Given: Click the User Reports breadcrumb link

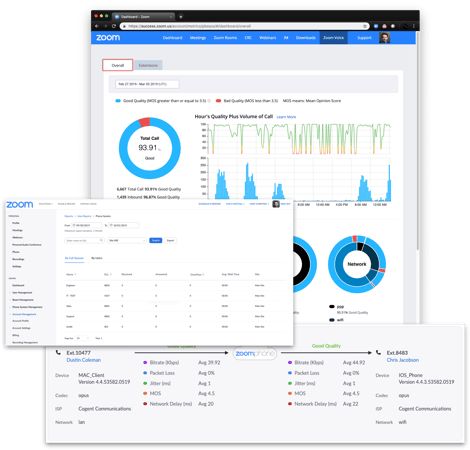Looking at the screenshot, I should point(84,216).
